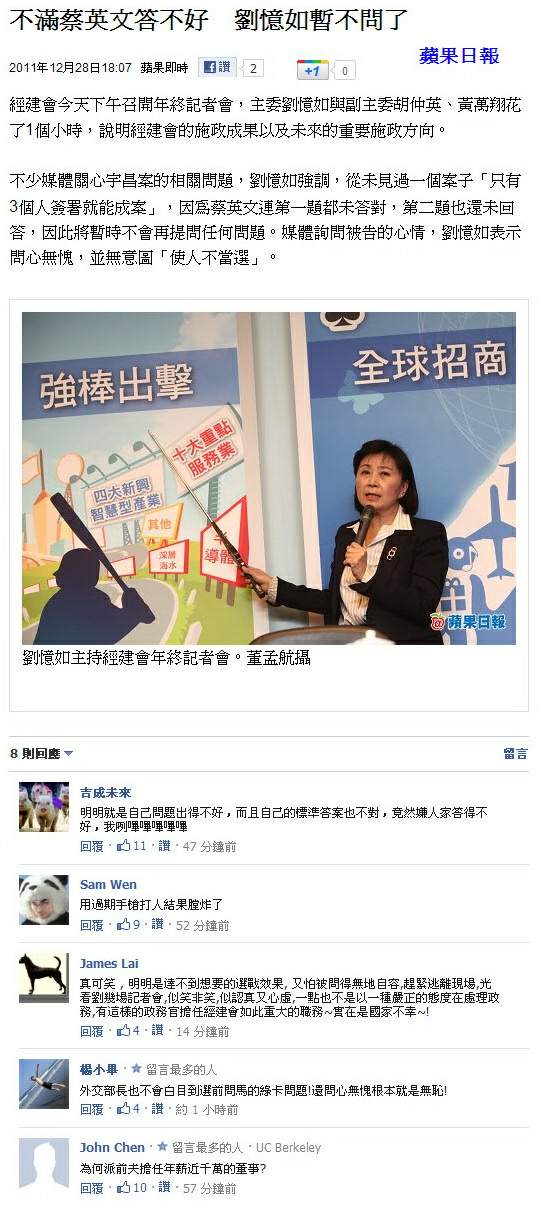541x1205 pixels.
Task: Open 吉成未來's profile avatar
Action: pos(44,807)
